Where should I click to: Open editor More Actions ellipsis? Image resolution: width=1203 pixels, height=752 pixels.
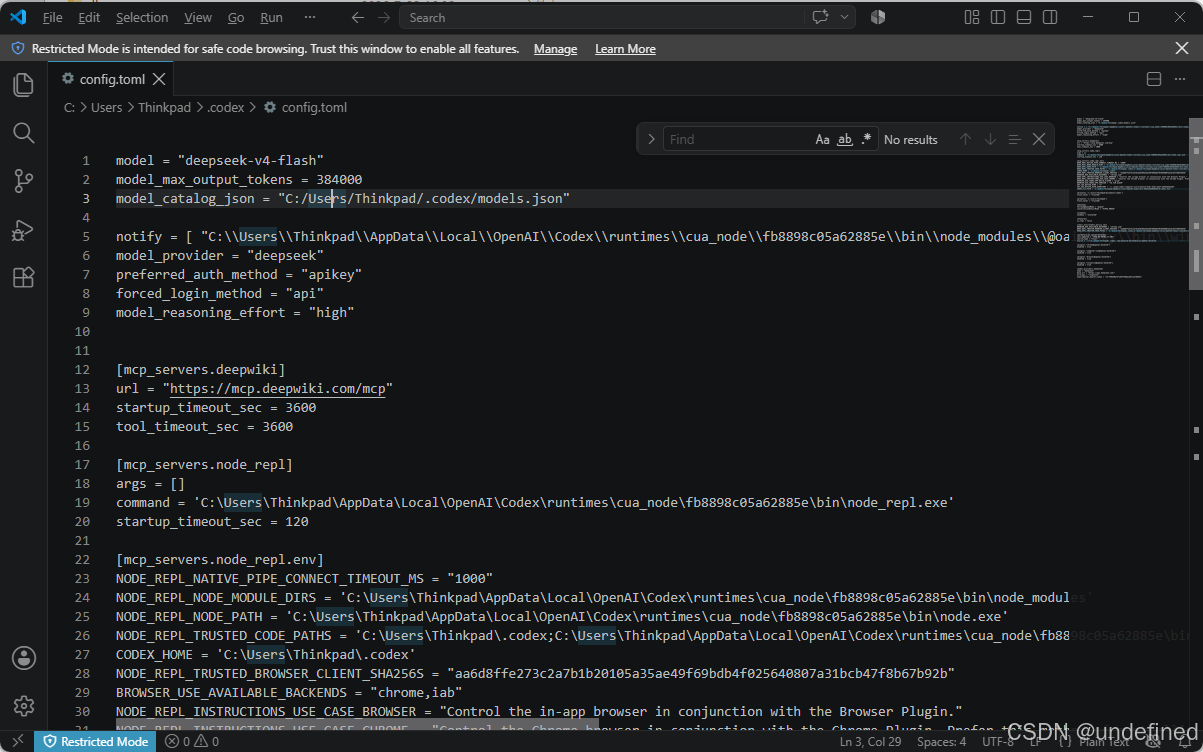[x=1181, y=79]
